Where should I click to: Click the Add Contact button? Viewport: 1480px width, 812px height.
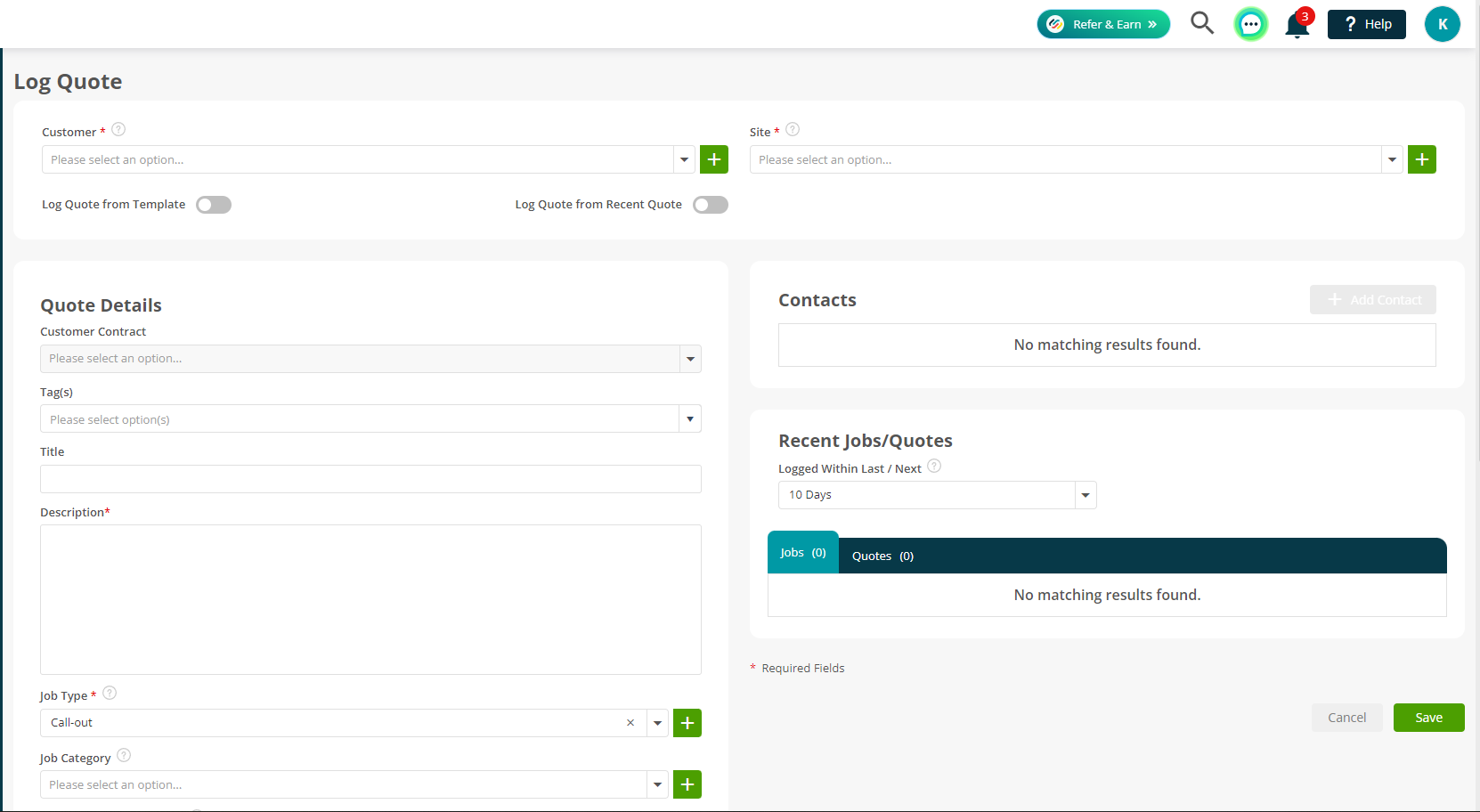tap(1372, 300)
